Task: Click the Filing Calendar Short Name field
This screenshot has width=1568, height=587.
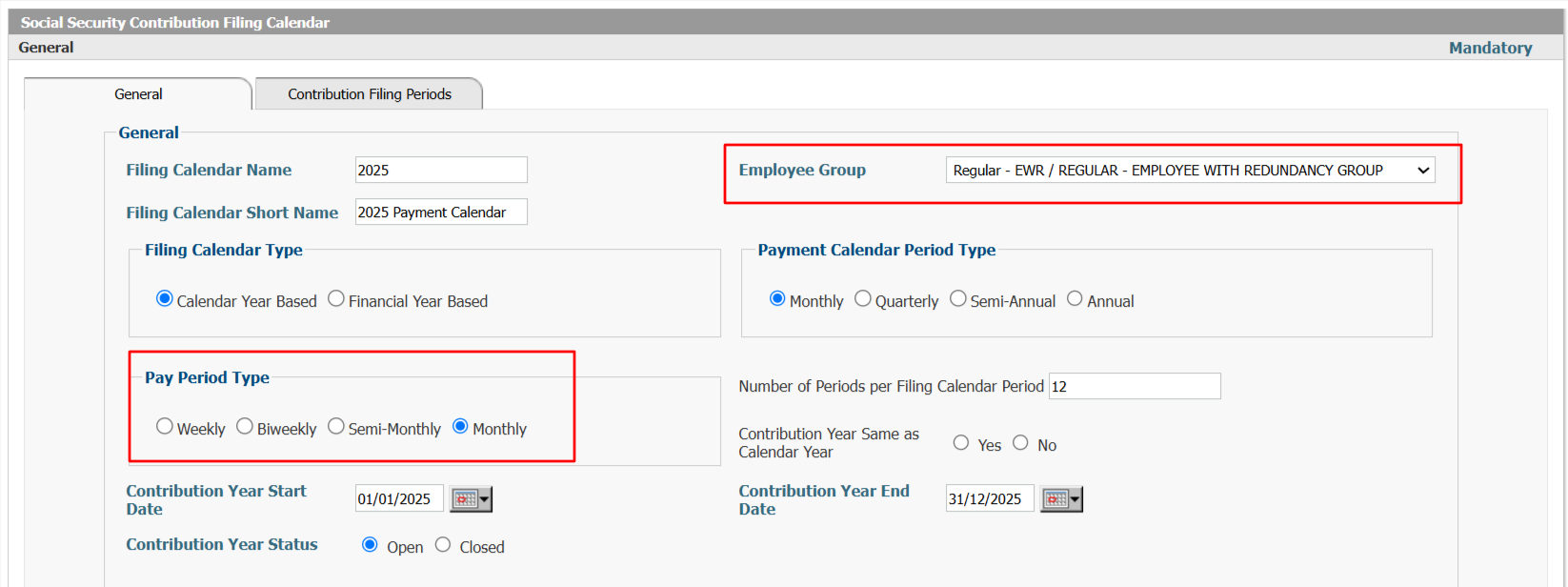Action: point(441,212)
